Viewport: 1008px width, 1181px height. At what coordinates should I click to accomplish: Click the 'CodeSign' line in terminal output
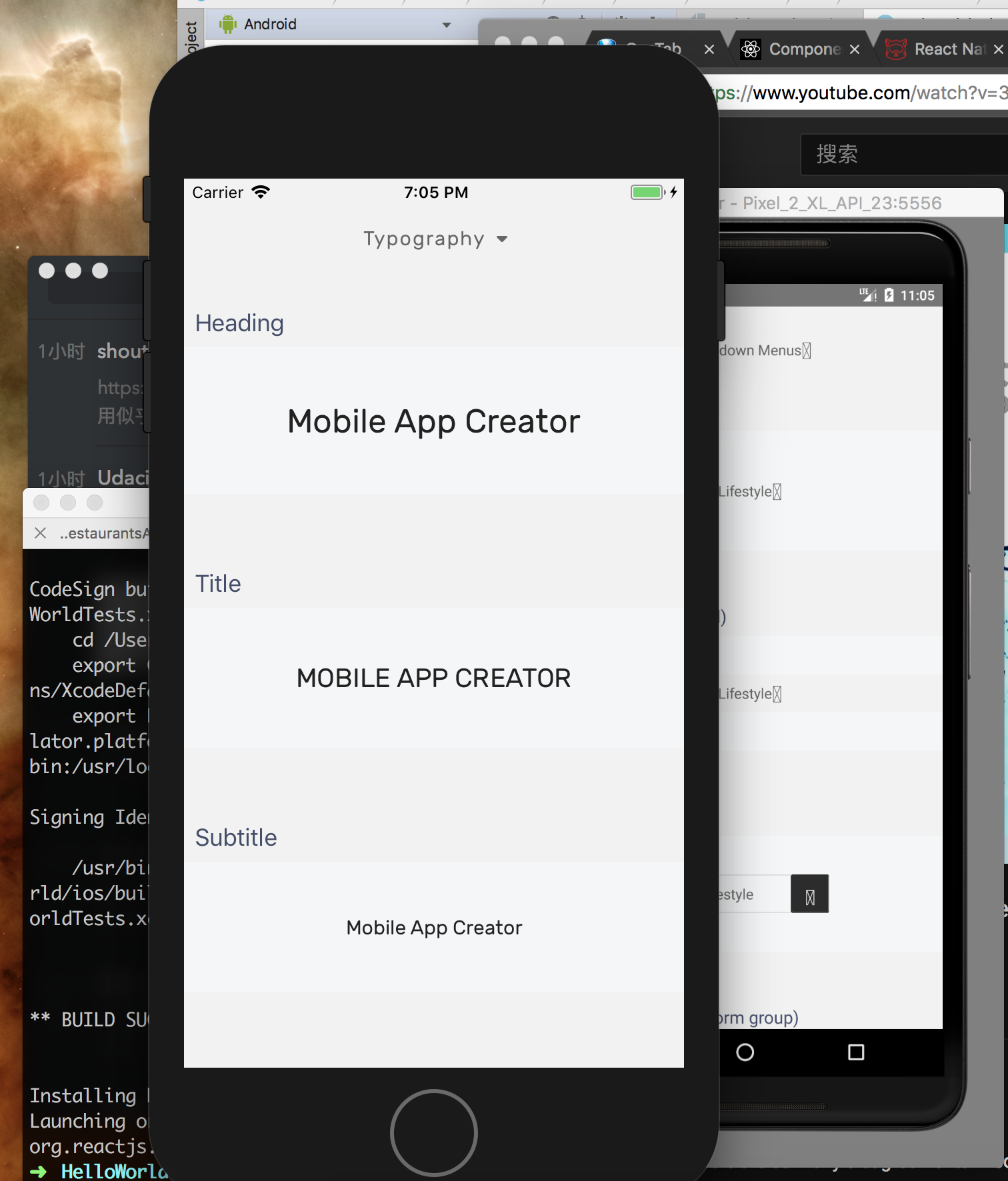[x=88, y=589]
